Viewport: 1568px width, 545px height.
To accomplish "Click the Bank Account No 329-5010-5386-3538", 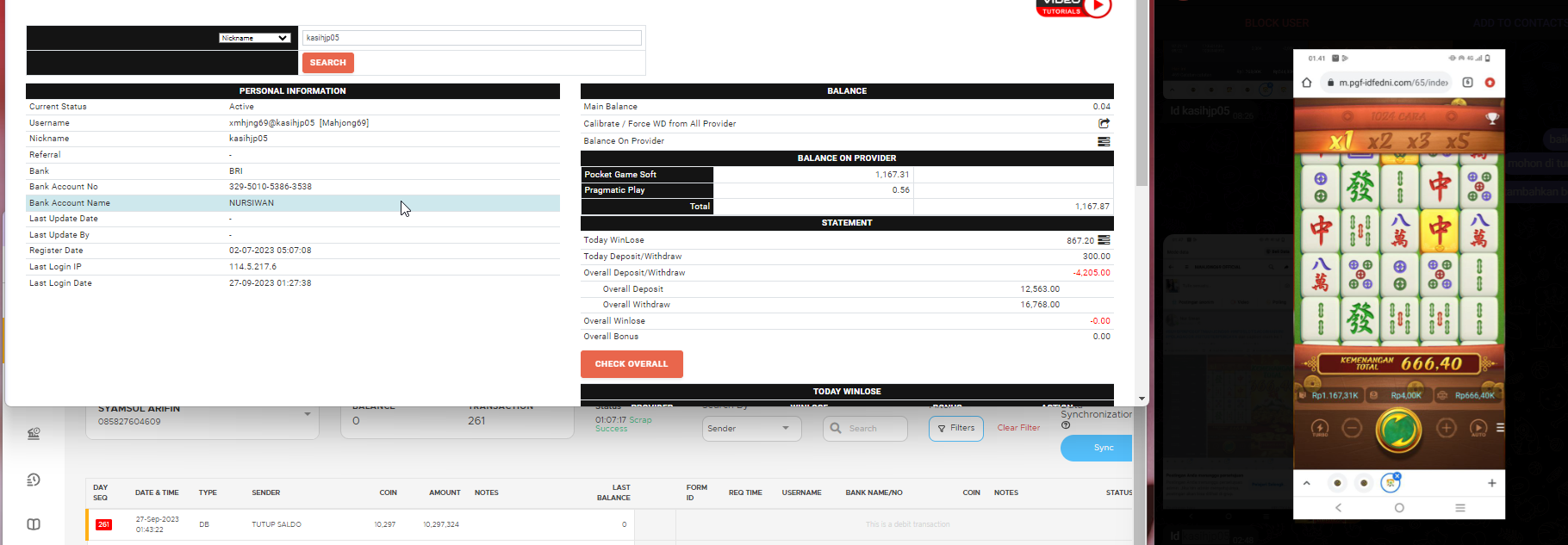I will 271,187.
